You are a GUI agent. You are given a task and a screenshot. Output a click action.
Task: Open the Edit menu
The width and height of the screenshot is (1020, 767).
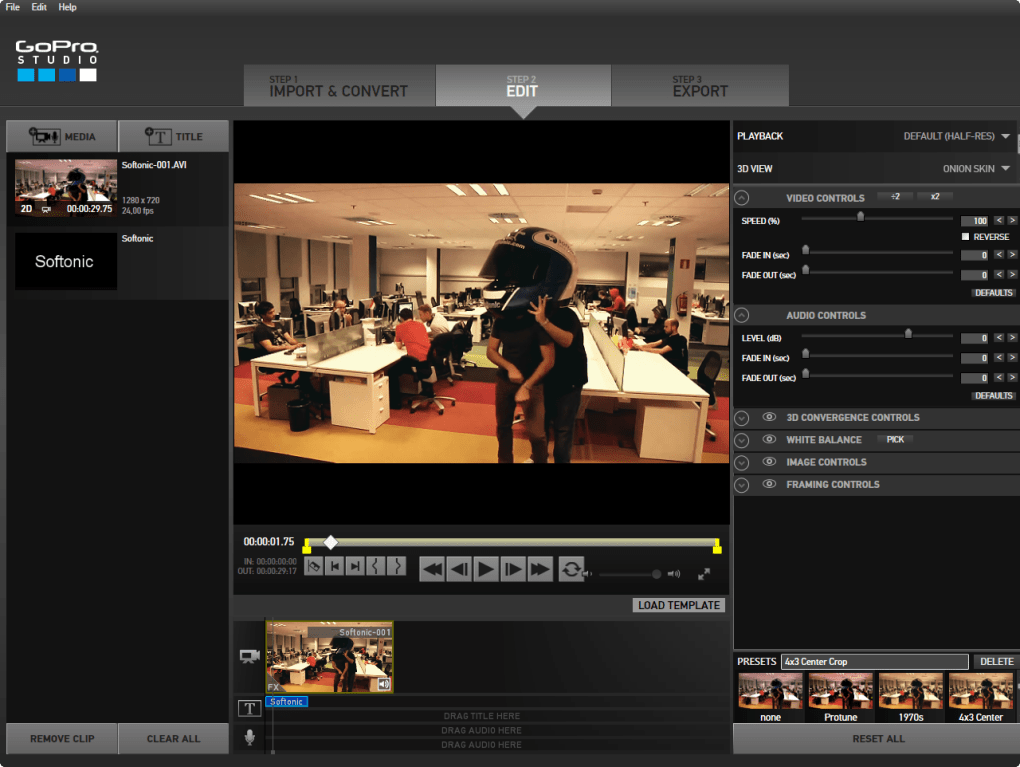pyautogui.click(x=39, y=7)
